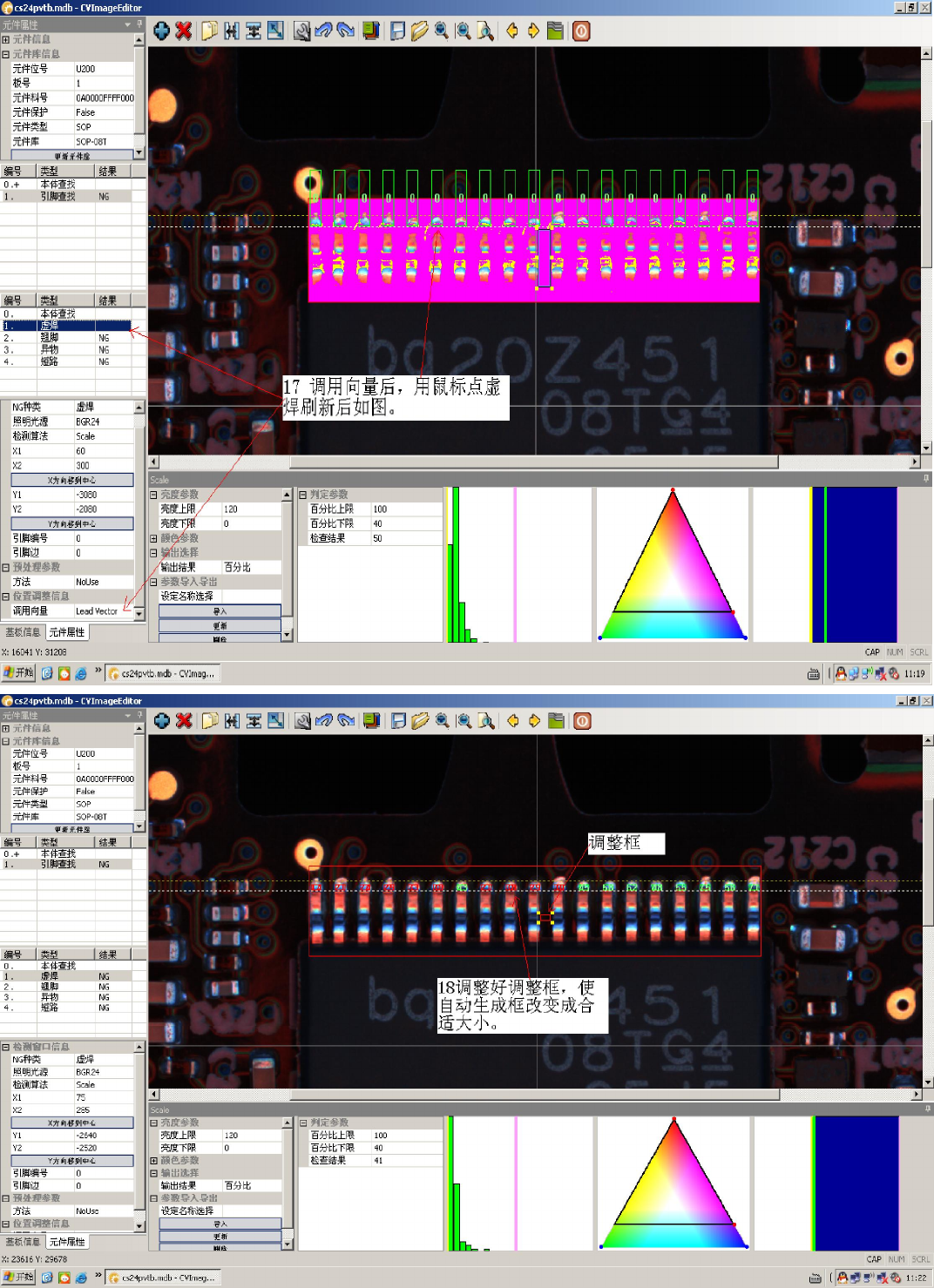
Task: Click horizontal scrollbar under upper image view
Action: click(535, 462)
